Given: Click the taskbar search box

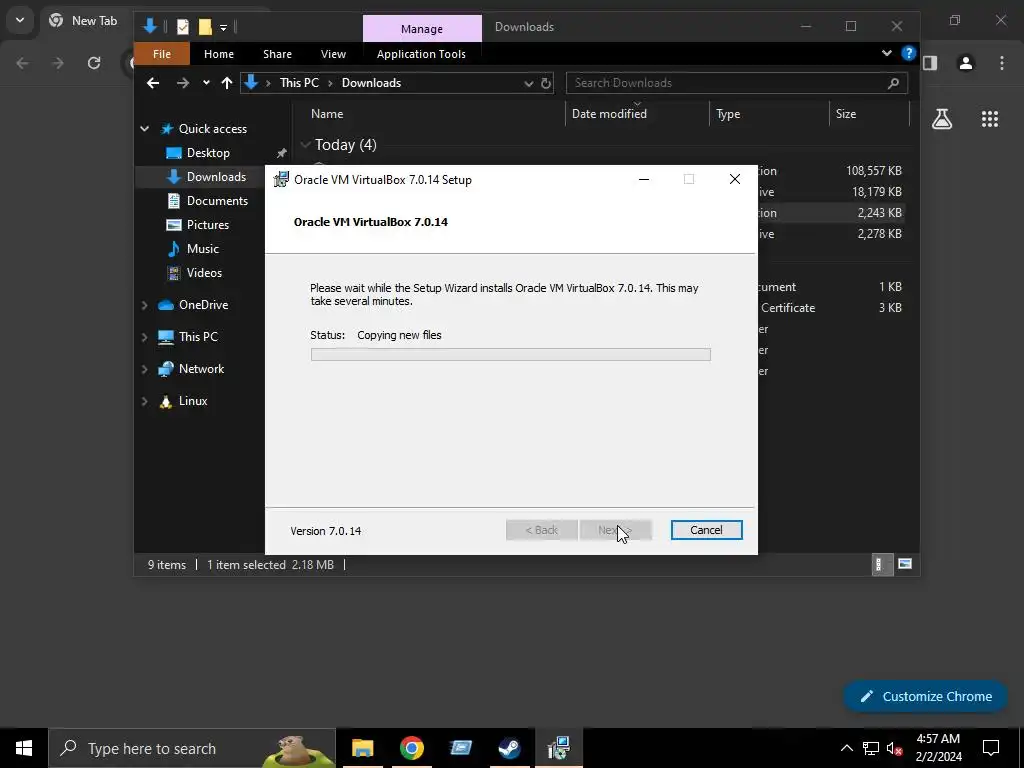Looking at the screenshot, I should tap(192, 748).
